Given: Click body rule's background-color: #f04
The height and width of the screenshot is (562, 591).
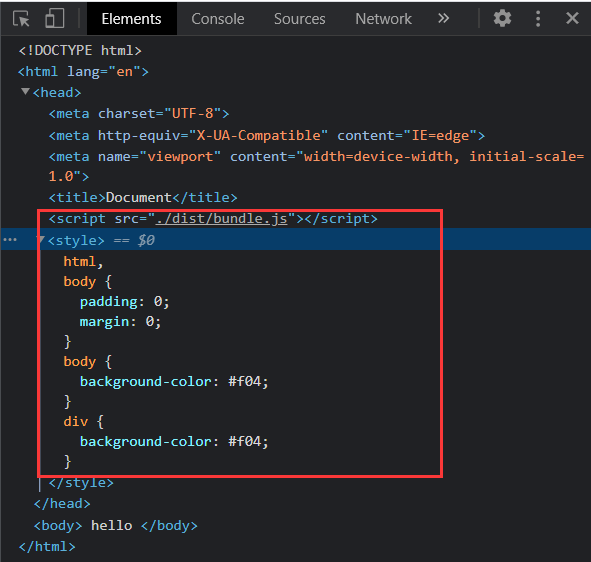Looking at the screenshot, I should tap(174, 382).
